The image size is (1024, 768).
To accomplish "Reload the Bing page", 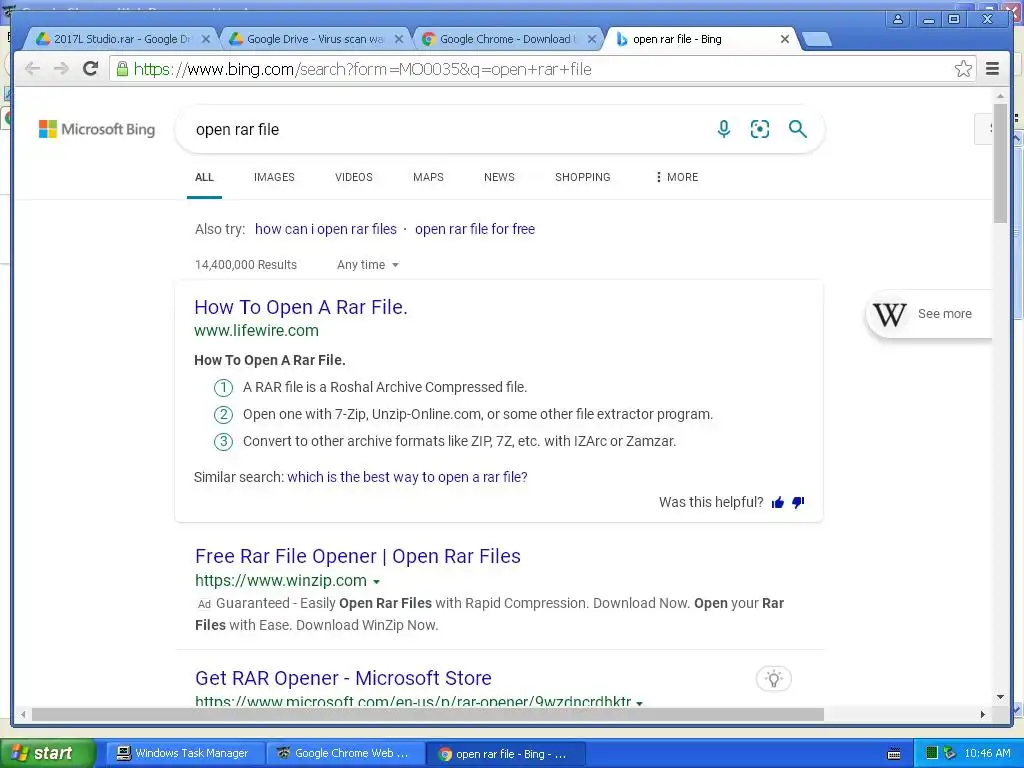I will click(x=91, y=69).
